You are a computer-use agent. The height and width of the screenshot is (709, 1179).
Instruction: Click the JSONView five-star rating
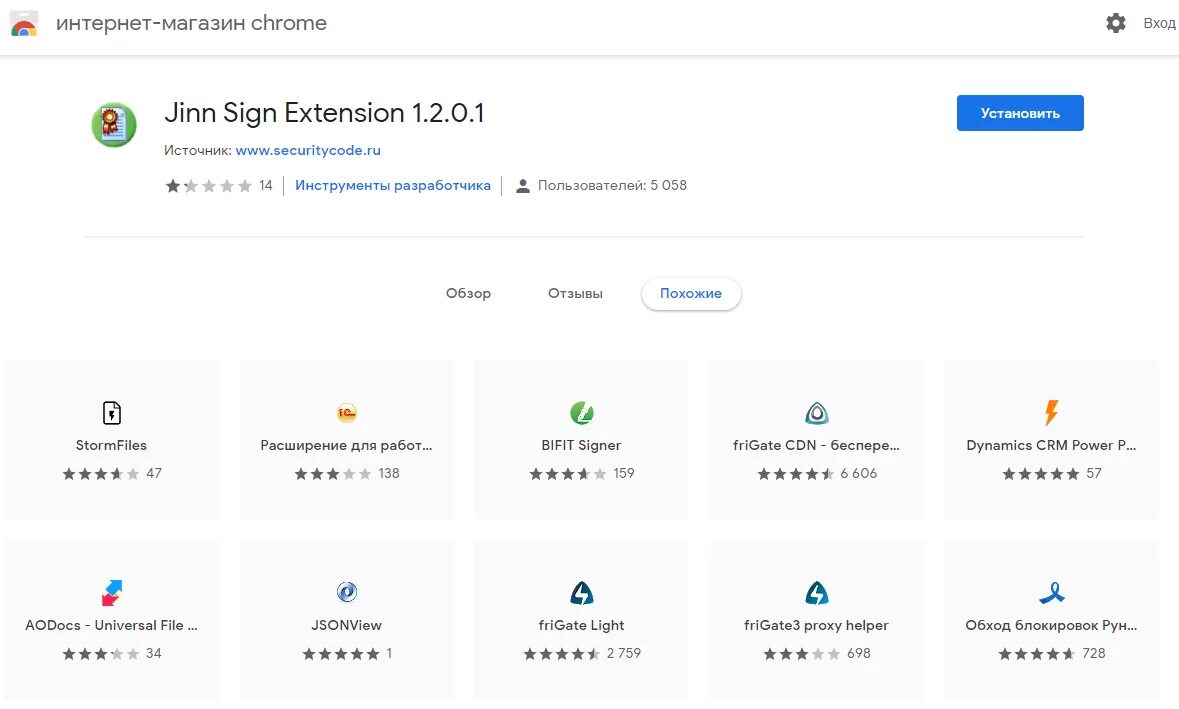click(x=341, y=654)
